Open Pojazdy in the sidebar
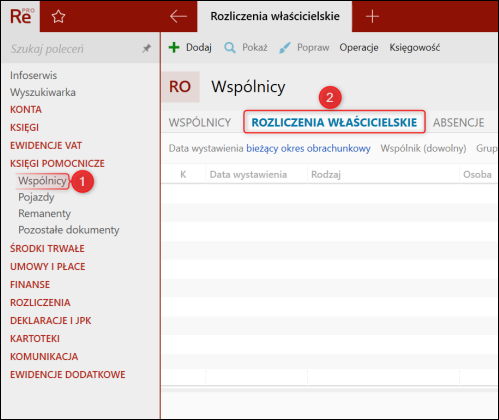The image size is (499, 420). click(36, 197)
